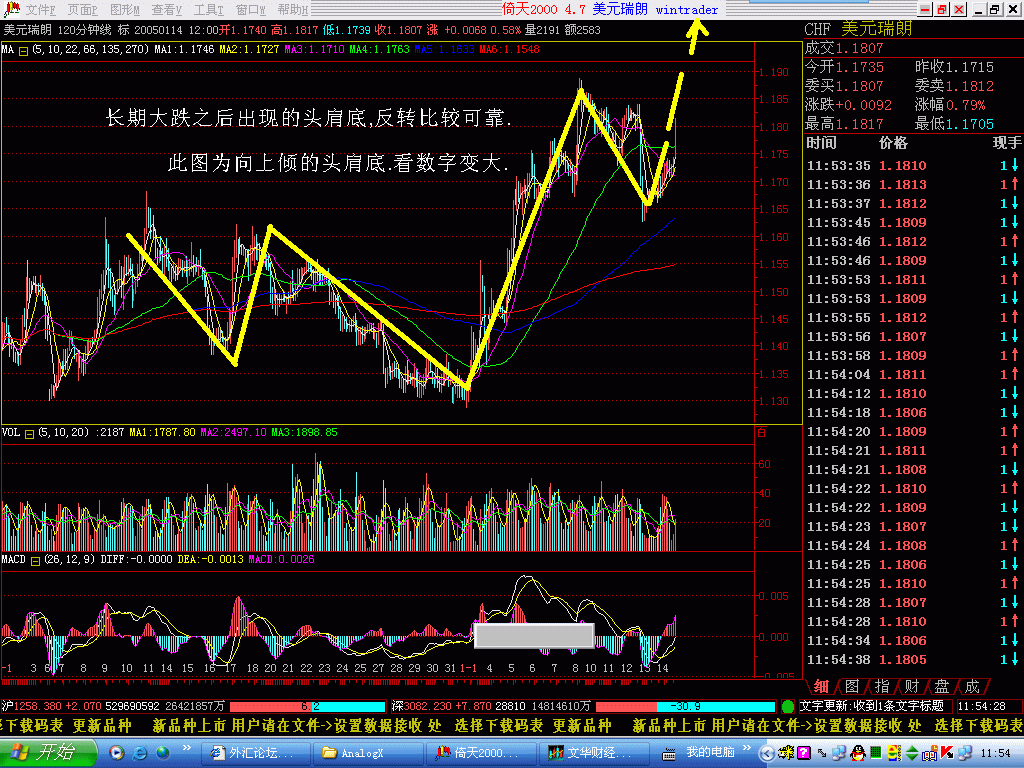Click the red K tray icon
Viewport: 1024px width, 768px height.
pyautogui.click(x=947, y=753)
